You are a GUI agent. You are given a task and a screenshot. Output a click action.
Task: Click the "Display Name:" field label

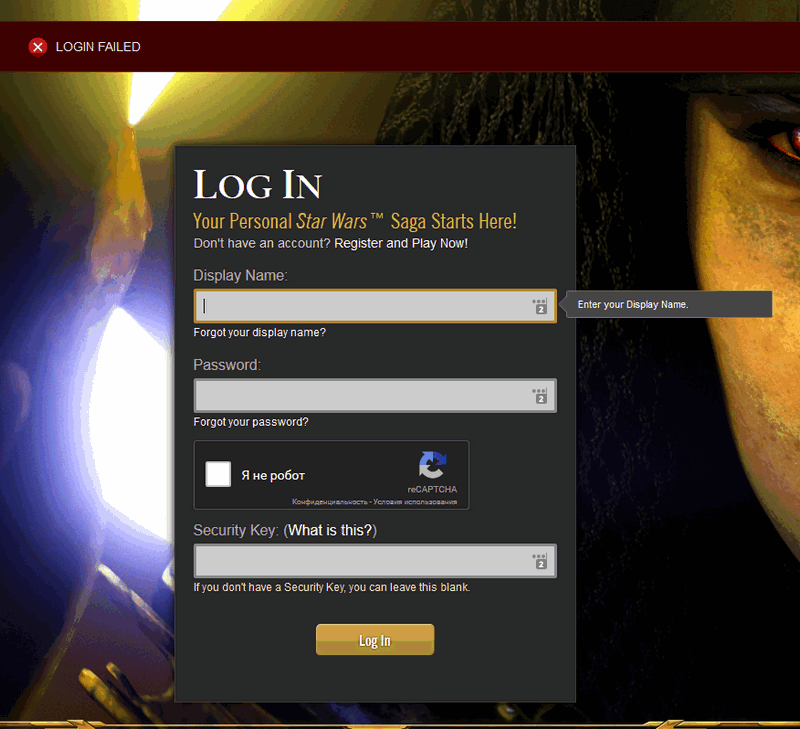pos(240,275)
